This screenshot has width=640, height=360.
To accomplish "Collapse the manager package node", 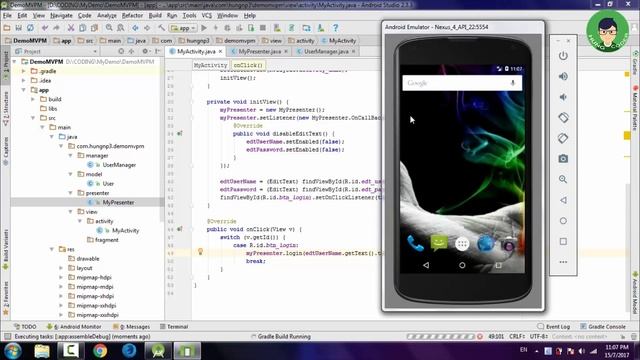I will (71, 156).
